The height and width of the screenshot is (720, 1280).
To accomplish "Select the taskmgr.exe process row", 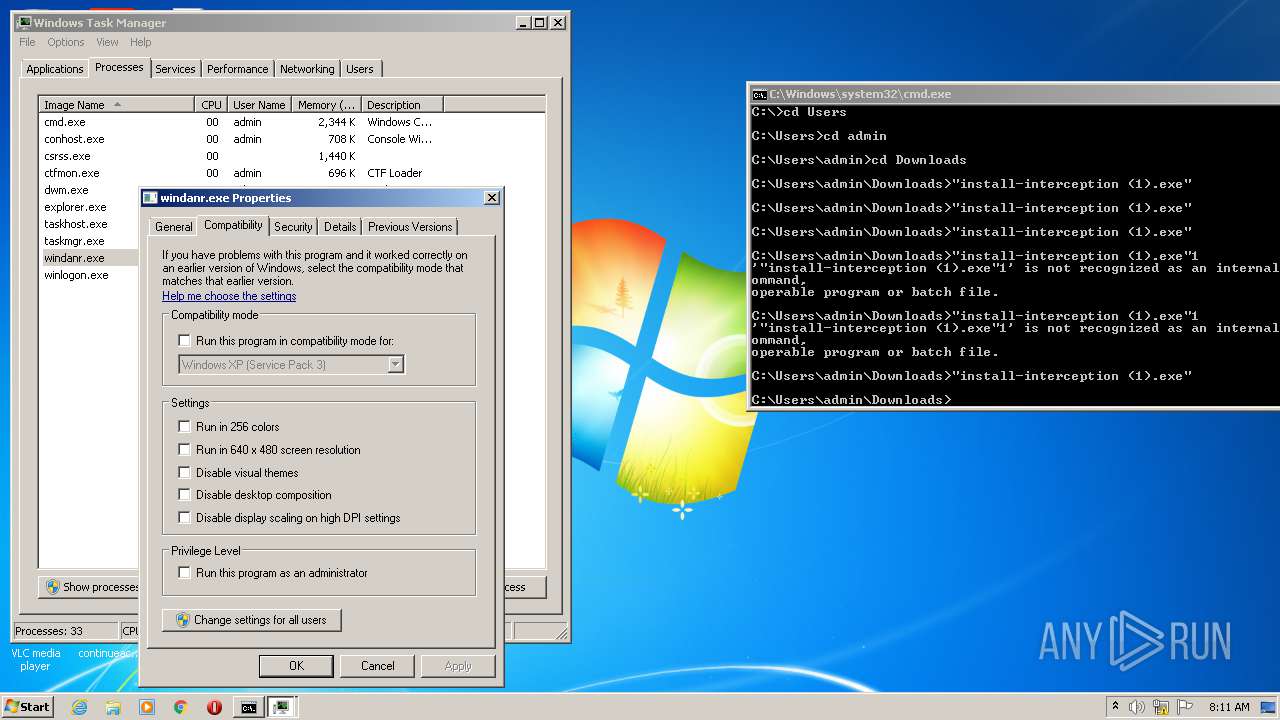I will click(89, 241).
